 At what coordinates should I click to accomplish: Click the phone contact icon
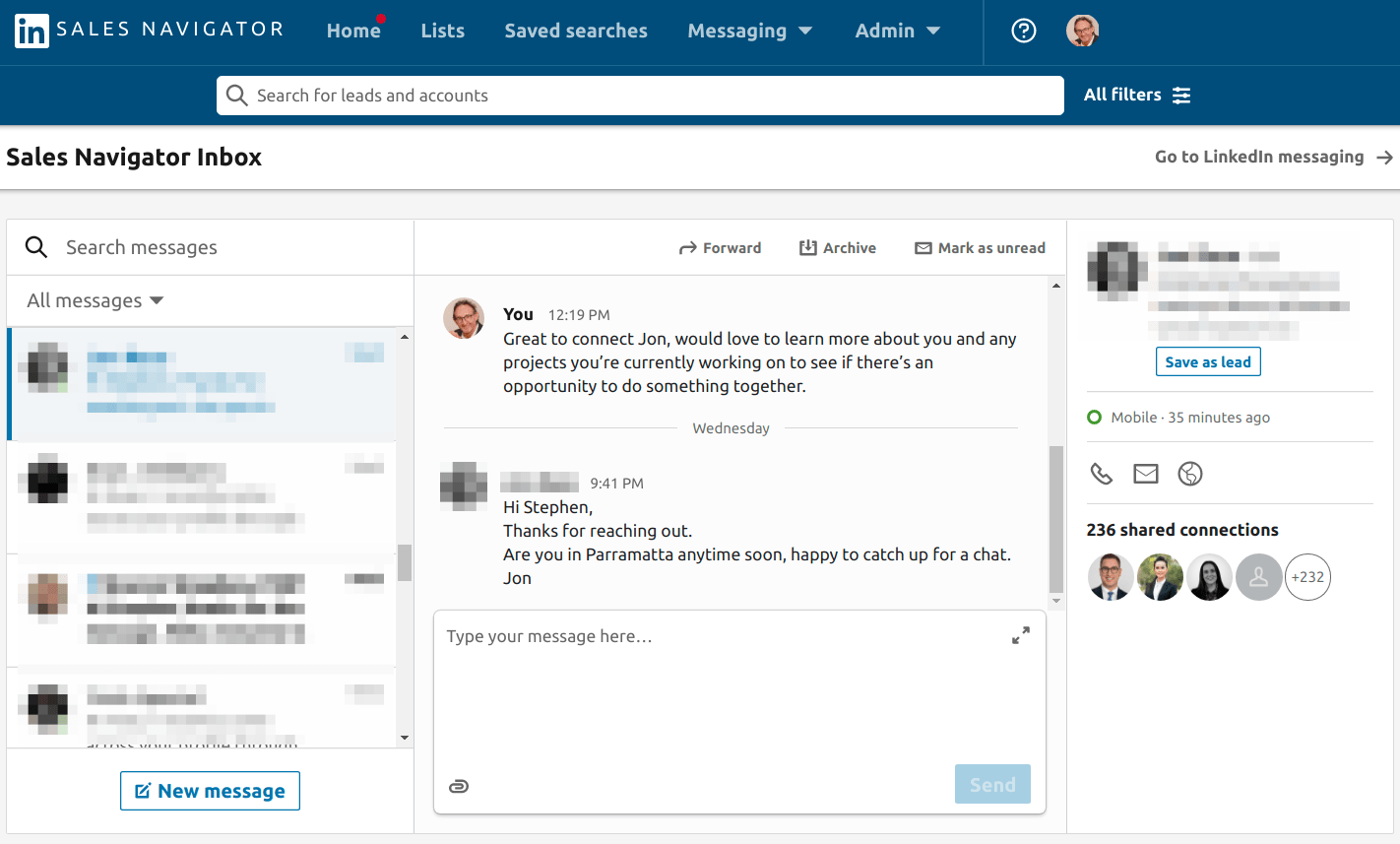(1102, 474)
